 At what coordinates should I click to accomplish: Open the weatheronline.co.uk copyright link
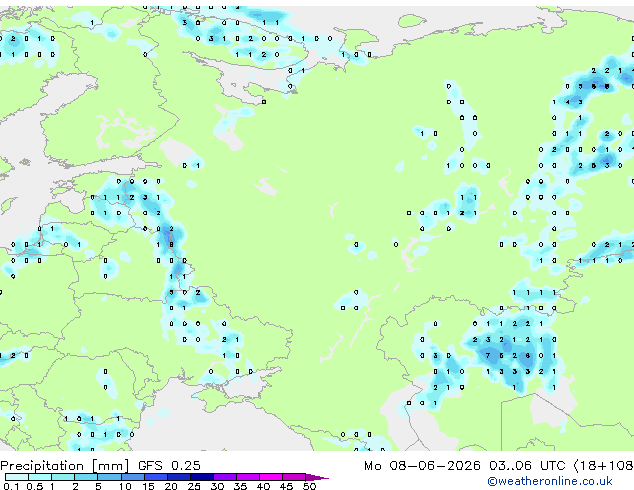click(x=550, y=481)
